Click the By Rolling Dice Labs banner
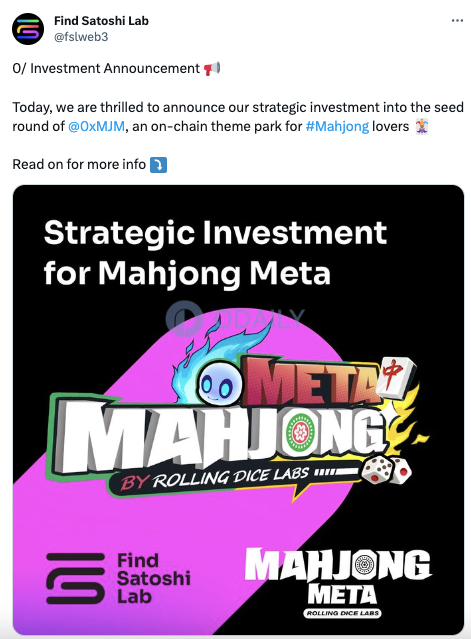The image size is (471, 639). 232,478
